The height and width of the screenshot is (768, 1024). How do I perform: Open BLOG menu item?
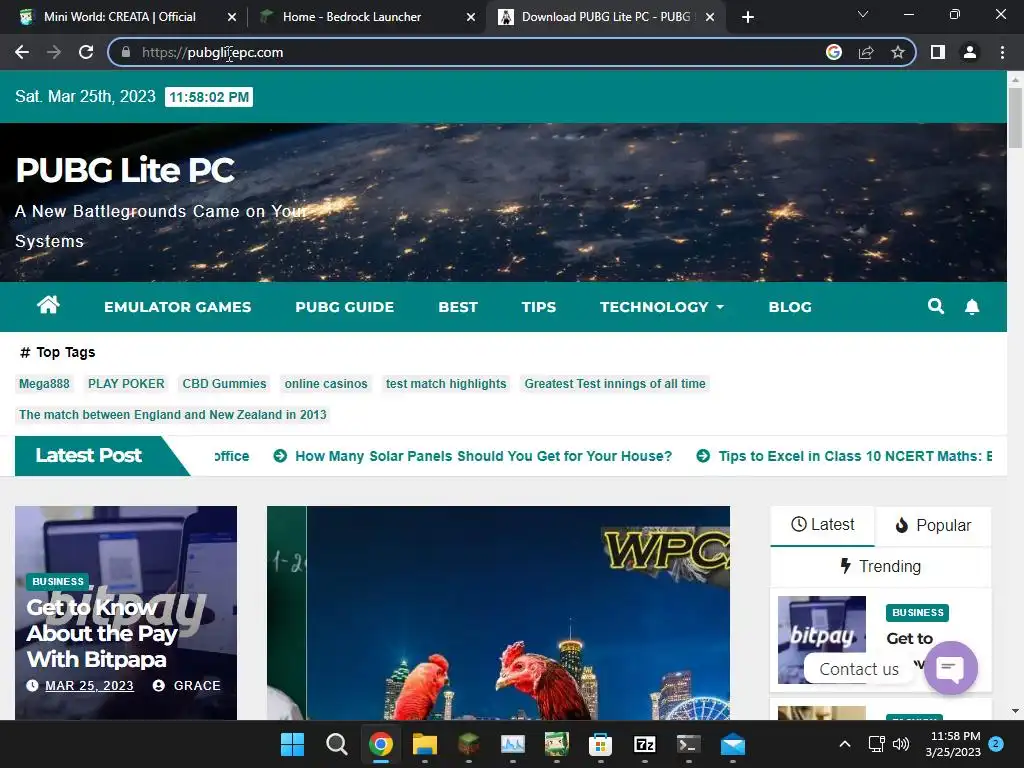(x=790, y=307)
